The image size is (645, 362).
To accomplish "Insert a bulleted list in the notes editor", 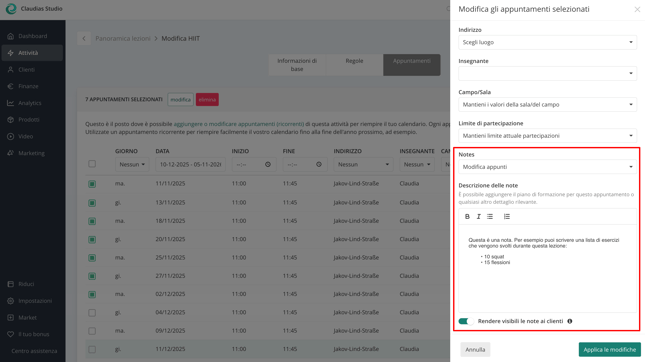I will click(490, 216).
